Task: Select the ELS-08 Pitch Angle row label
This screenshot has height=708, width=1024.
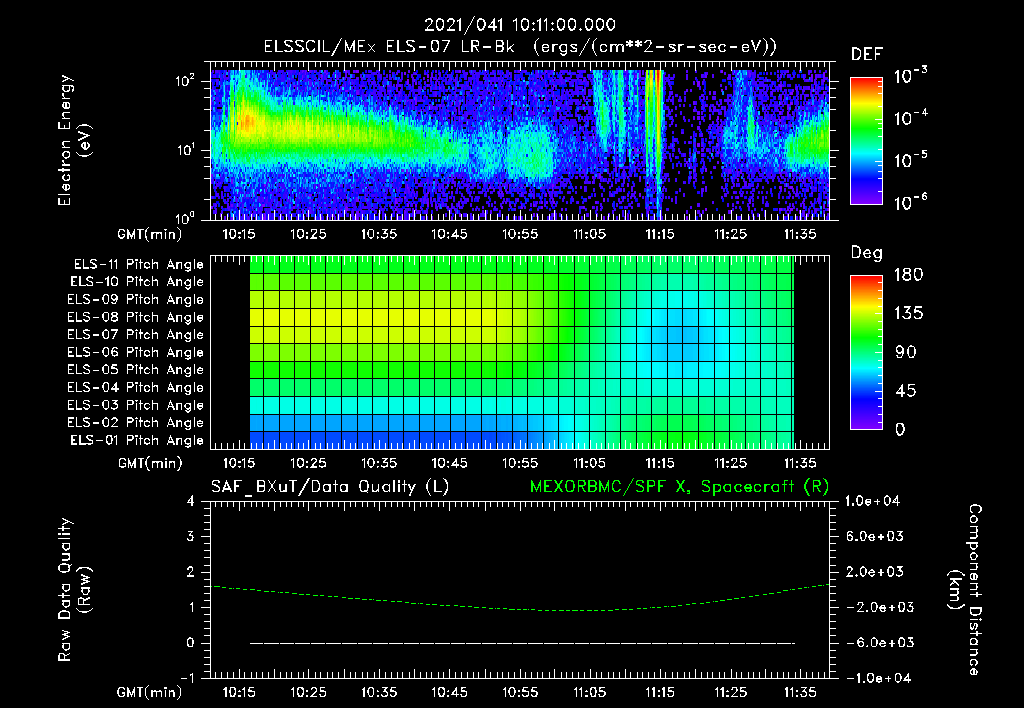Action: (x=135, y=317)
